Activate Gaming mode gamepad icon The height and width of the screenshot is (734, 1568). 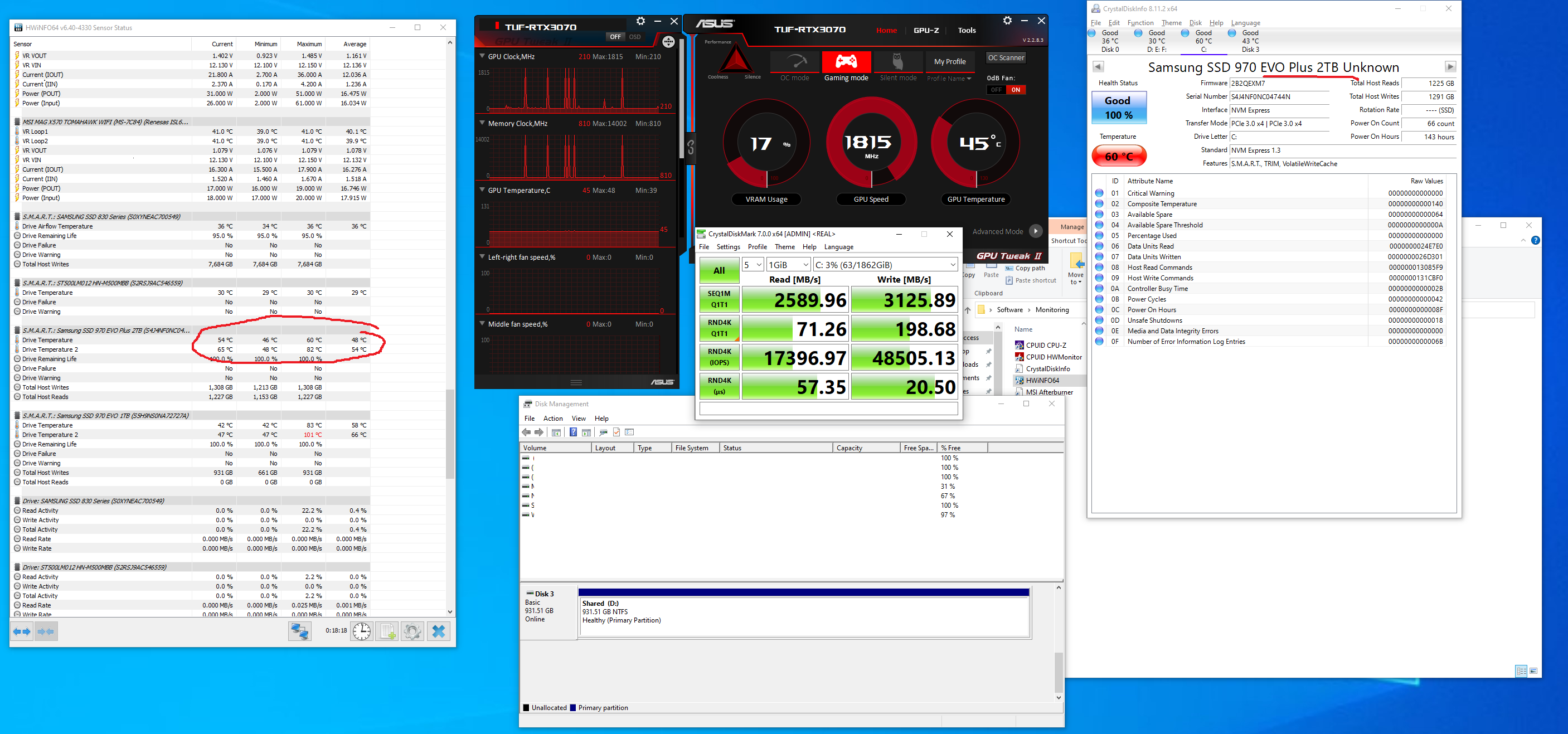point(846,62)
